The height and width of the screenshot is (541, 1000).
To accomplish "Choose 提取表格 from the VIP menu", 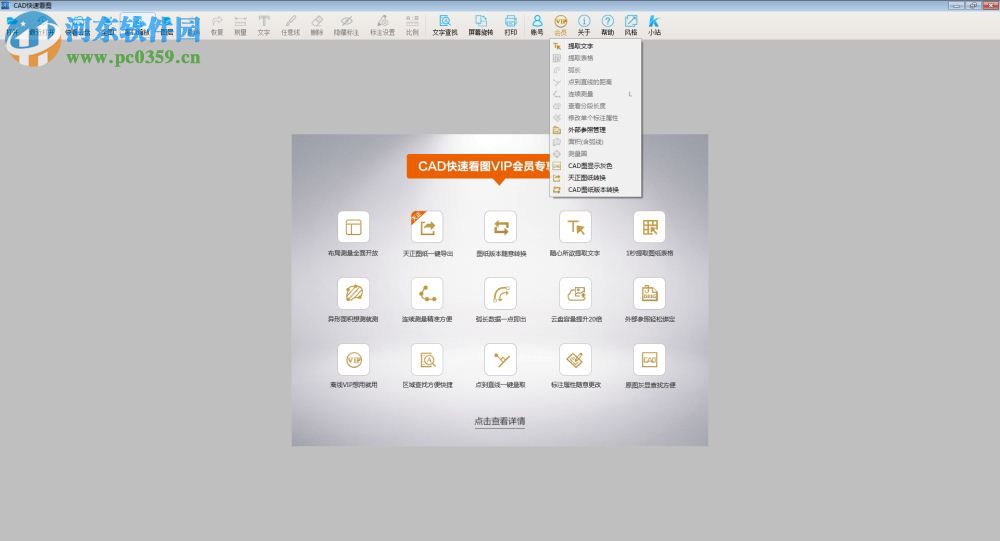I will point(596,58).
